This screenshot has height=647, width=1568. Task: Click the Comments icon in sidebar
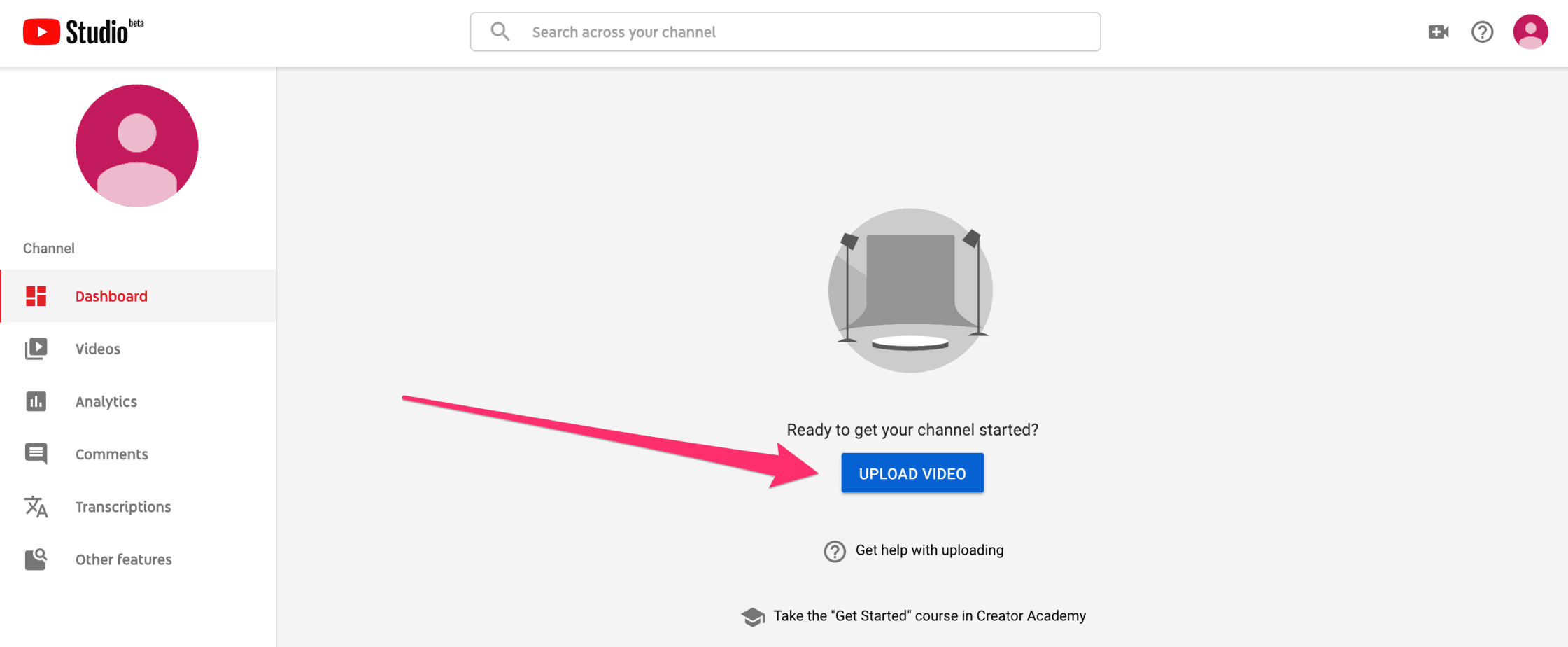(36, 453)
